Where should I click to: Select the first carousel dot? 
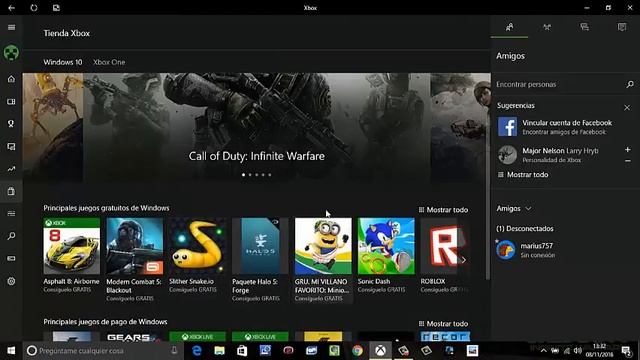pos(244,175)
